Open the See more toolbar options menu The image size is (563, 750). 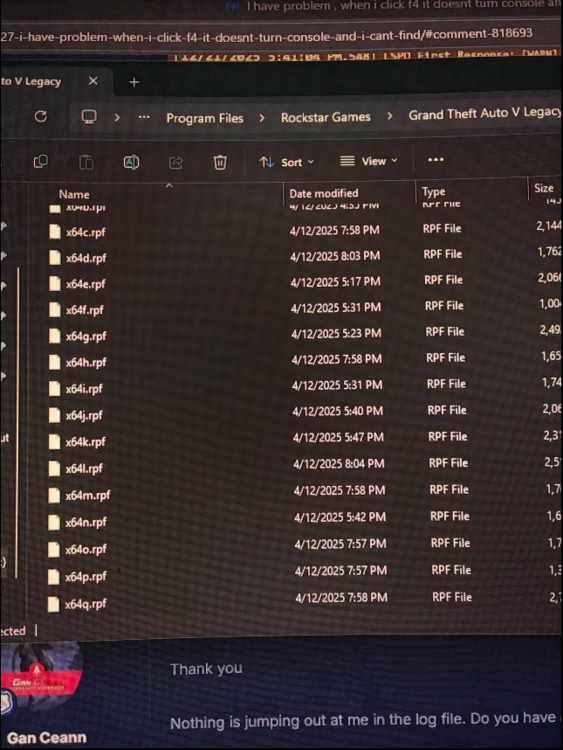435,160
